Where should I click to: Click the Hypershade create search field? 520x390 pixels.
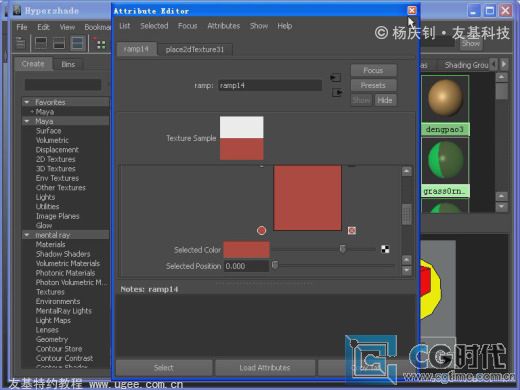(x=63, y=84)
